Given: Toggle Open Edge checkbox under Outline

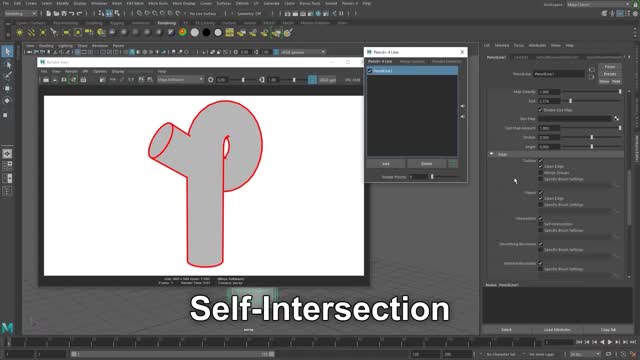Looking at the screenshot, I should [x=540, y=167].
